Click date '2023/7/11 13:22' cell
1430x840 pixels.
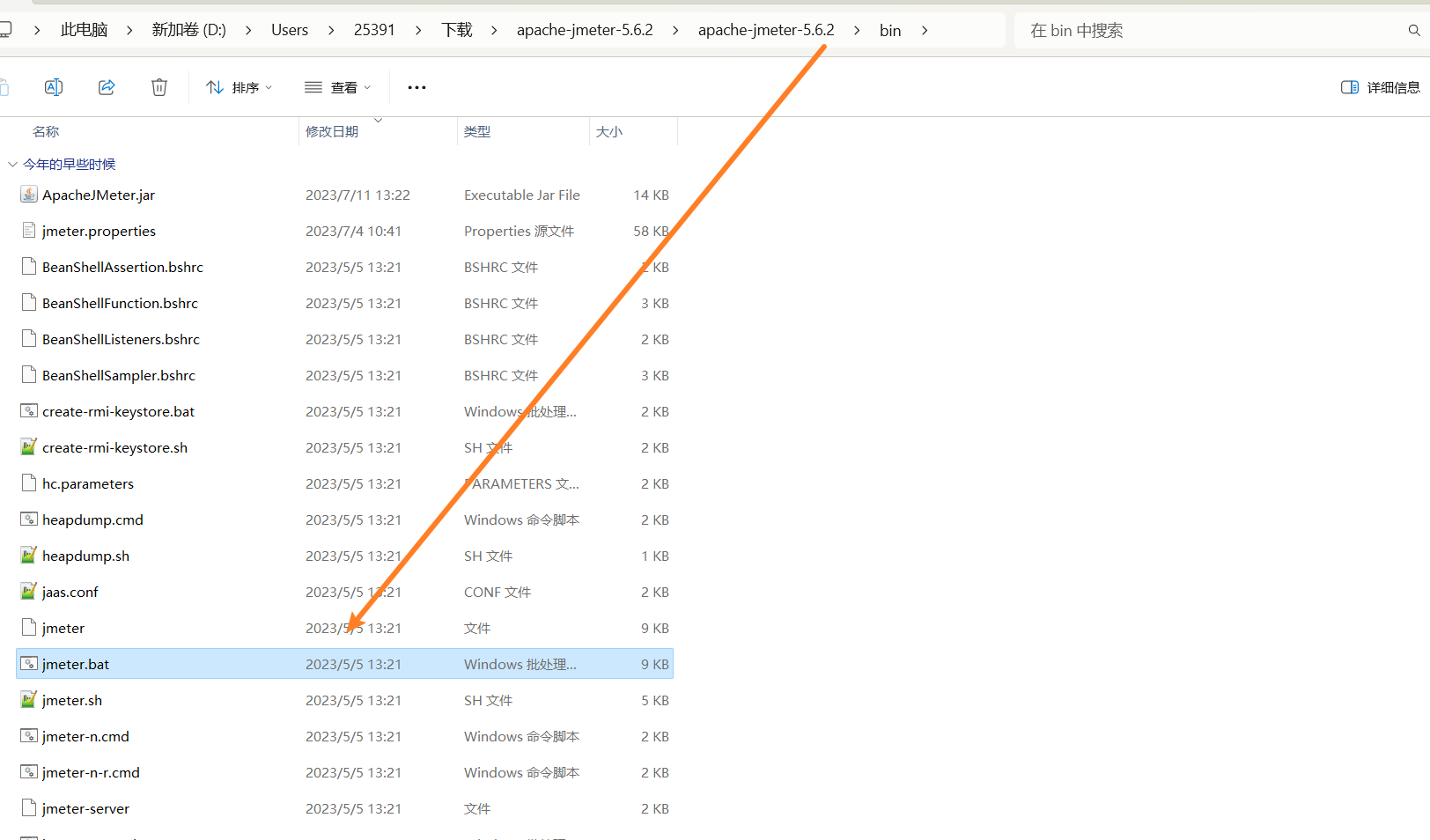357,195
